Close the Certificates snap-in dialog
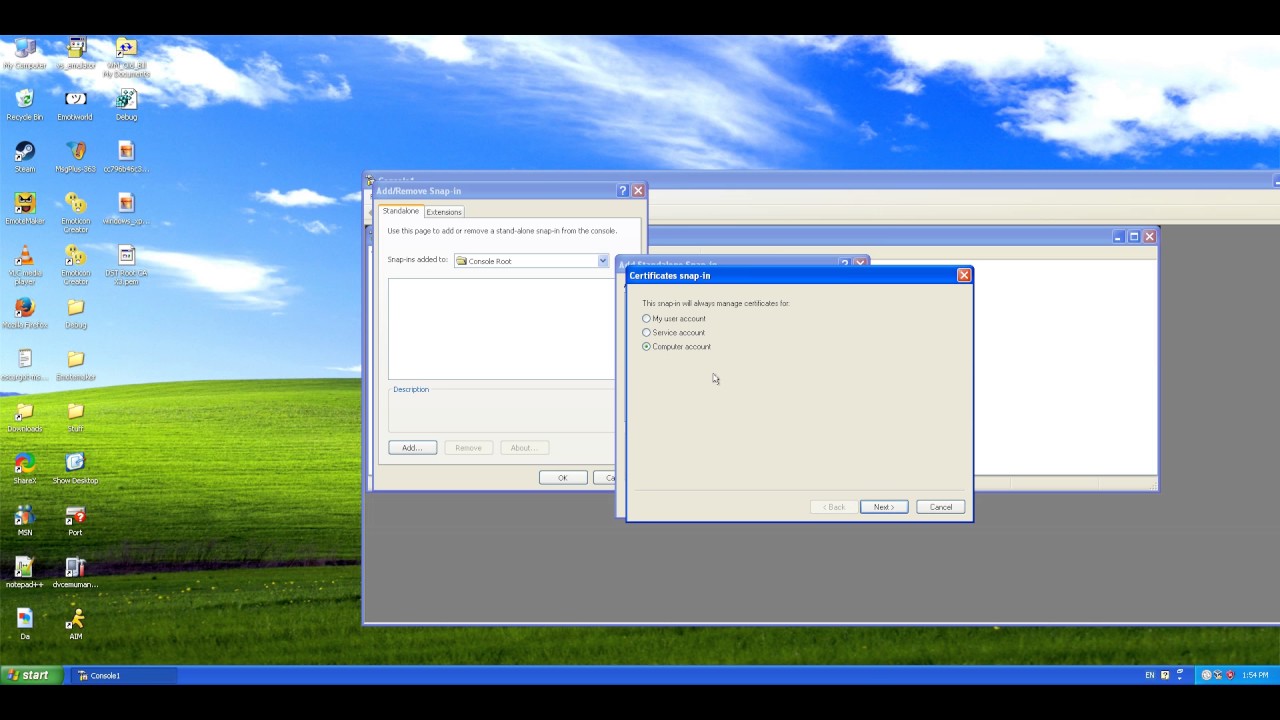Image resolution: width=1280 pixels, height=720 pixels. (964, 275)
